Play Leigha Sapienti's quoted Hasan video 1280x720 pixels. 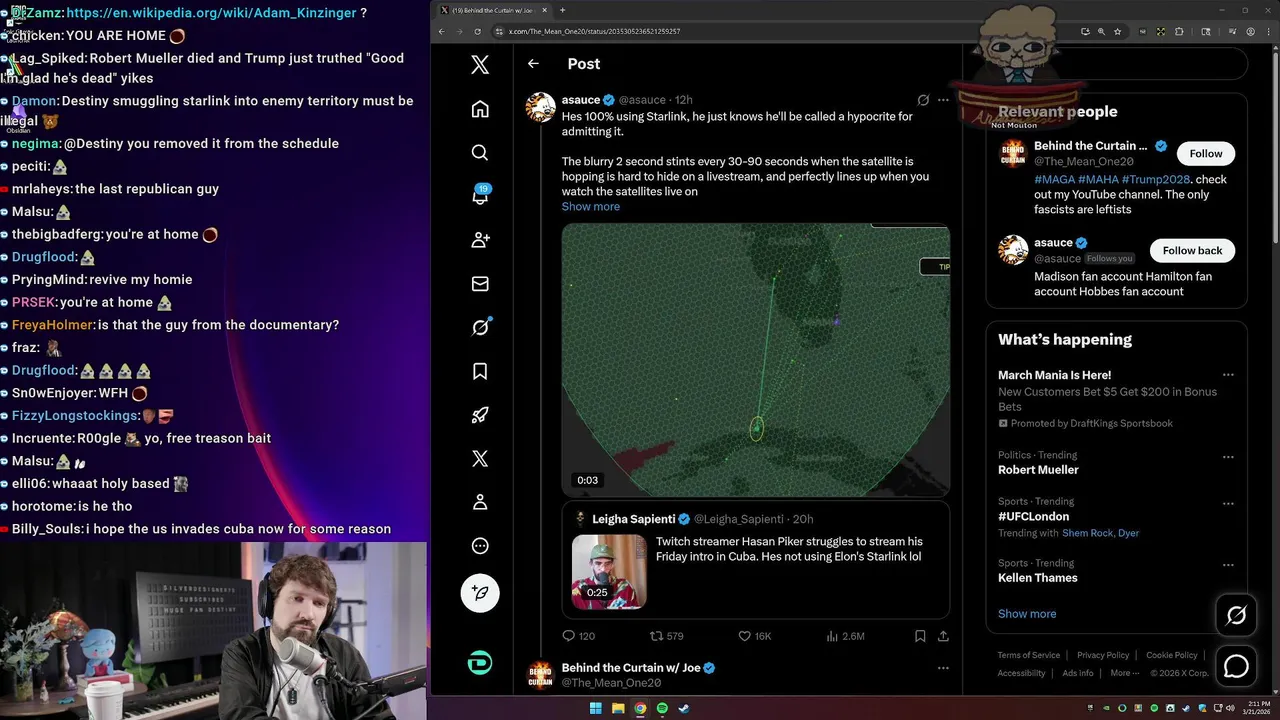(609, 572)
